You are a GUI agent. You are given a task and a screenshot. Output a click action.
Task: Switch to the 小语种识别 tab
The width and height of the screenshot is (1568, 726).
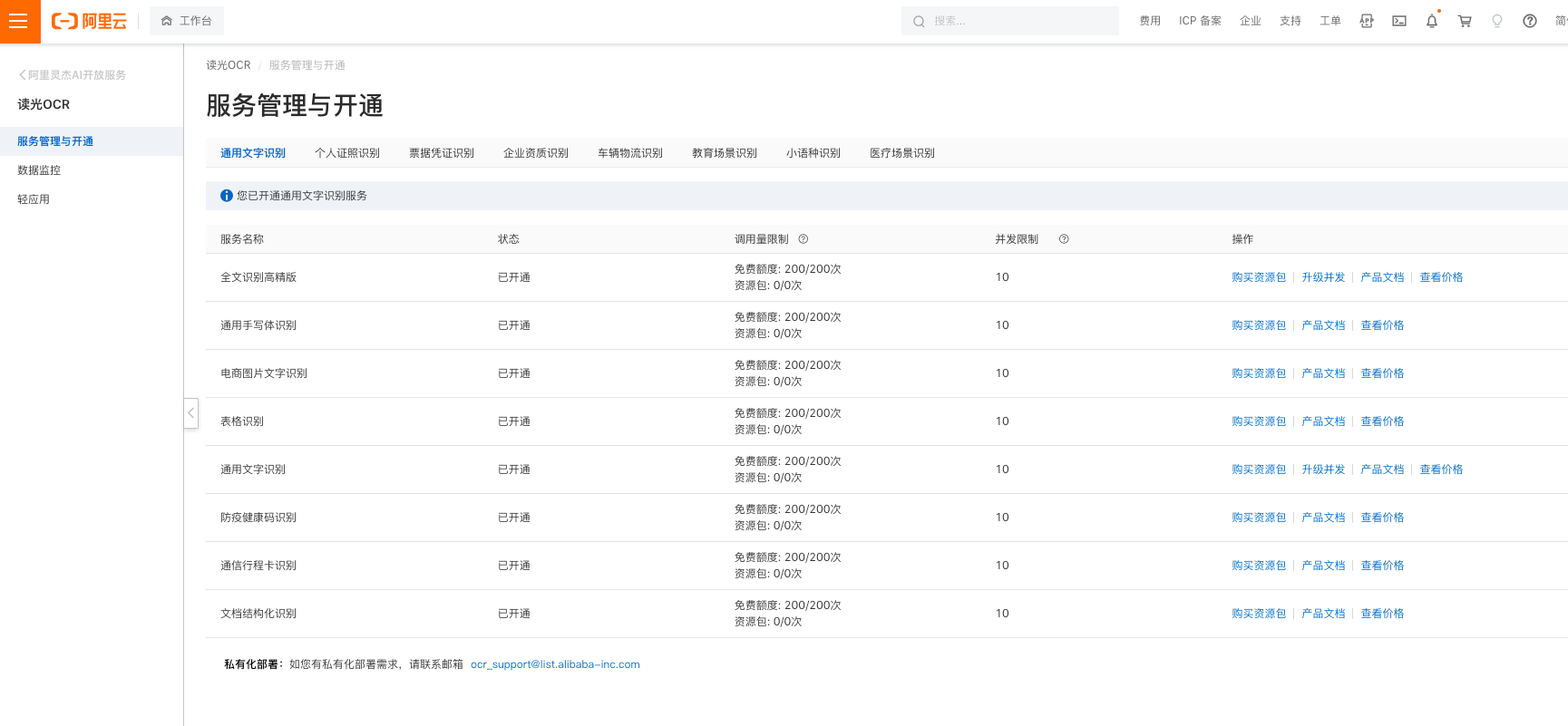(x=813, y=153)
